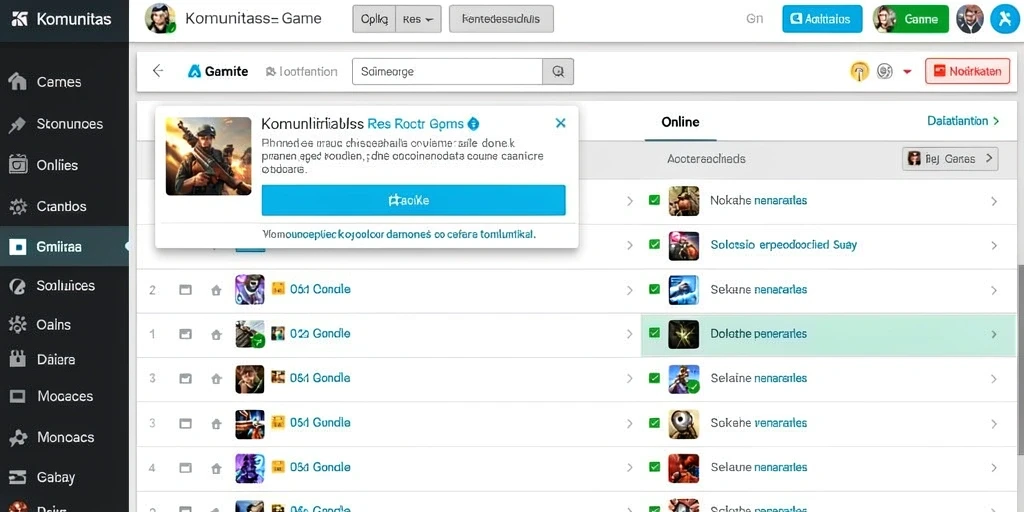Click the Selaine nenarartes game icon

click(x=684, y=379)
